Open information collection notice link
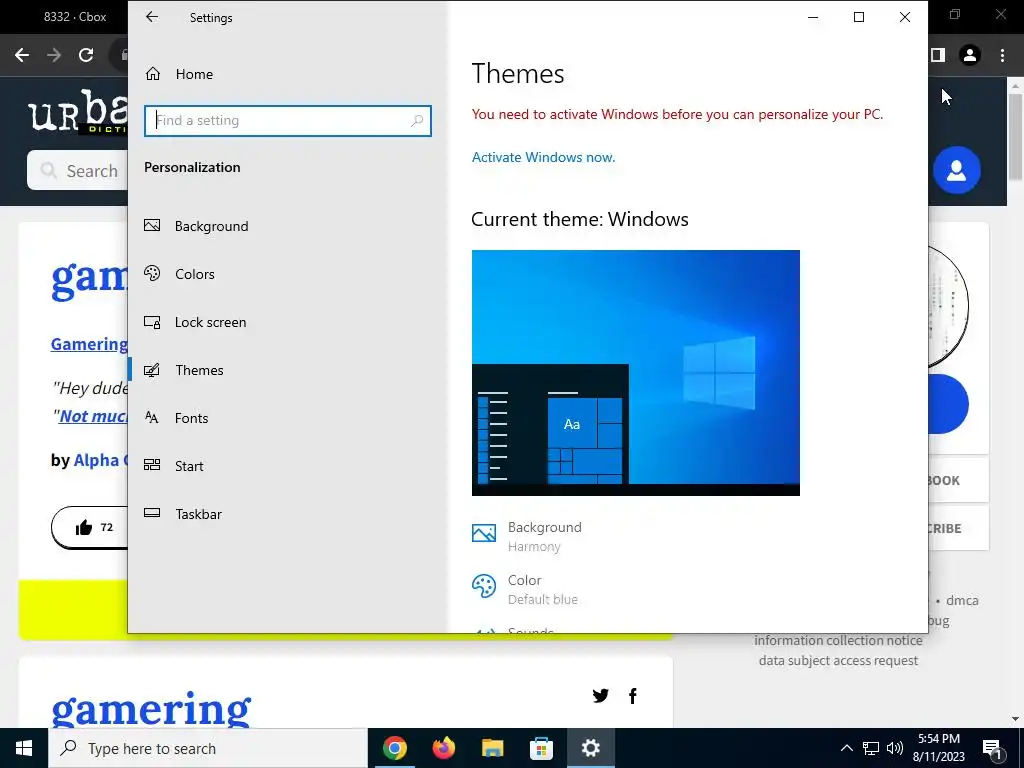The image size is (1024, 768). tap(838, 641)
